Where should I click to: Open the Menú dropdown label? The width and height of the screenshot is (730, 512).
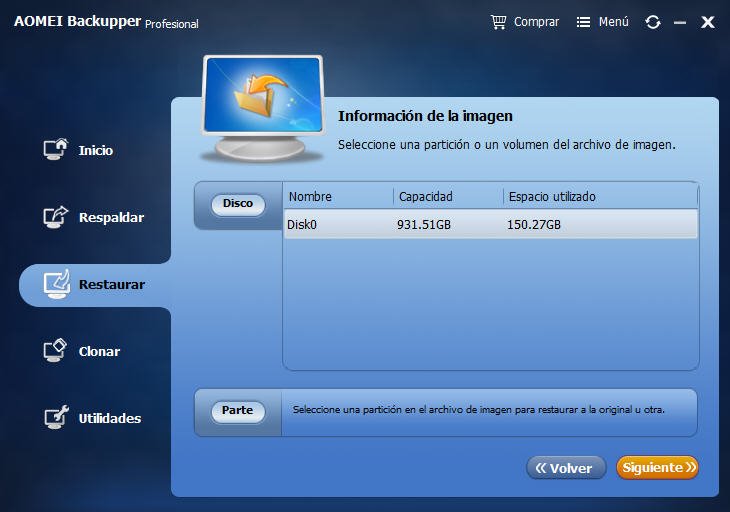(614, 22)
